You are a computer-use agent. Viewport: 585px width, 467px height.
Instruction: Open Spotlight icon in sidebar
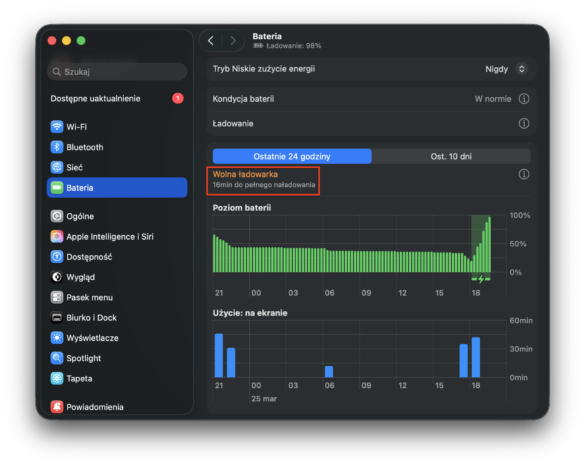pyautogui.click(x=57, y=358)
